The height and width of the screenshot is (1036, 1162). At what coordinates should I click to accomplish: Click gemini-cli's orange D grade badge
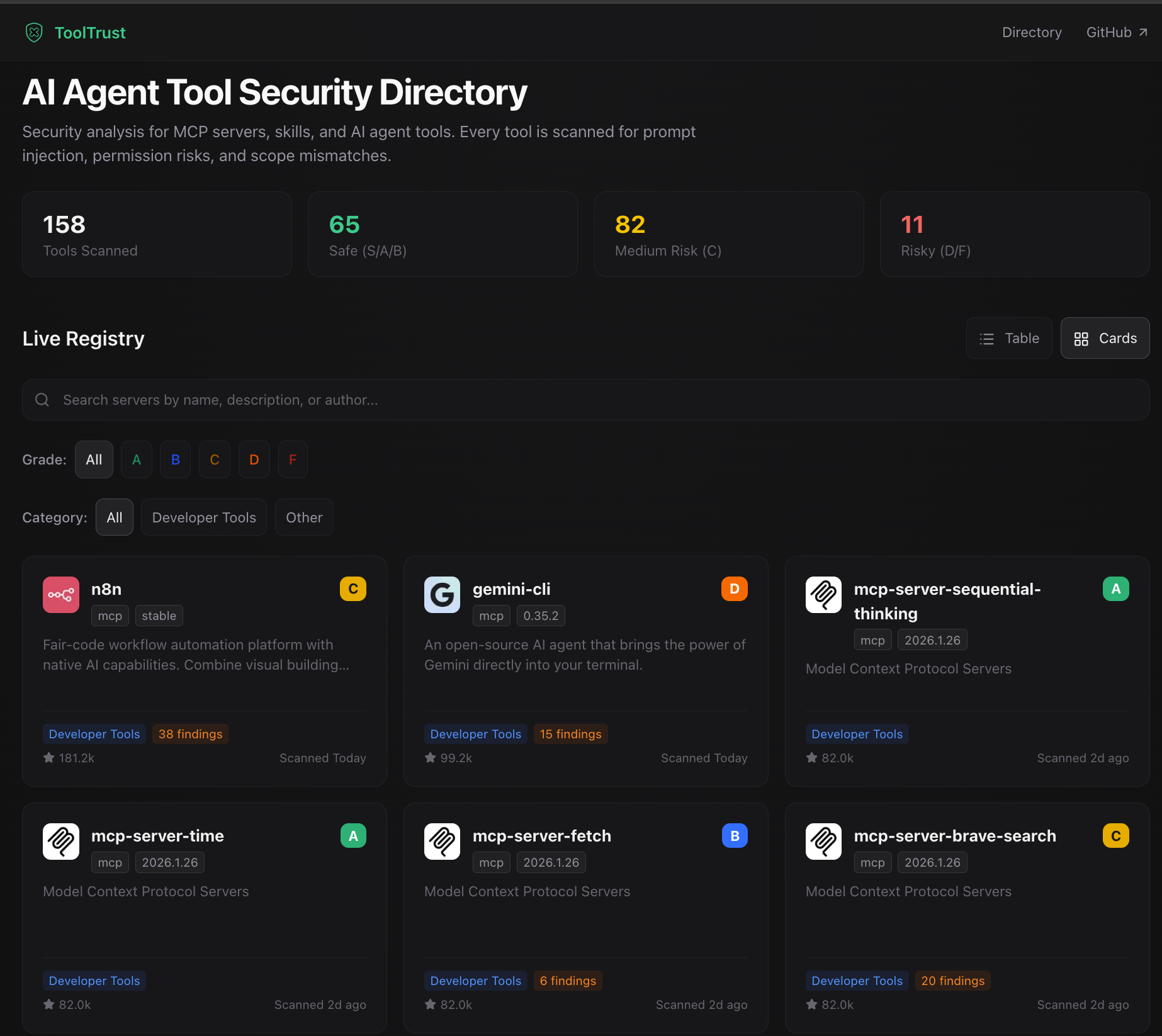(734, 588)
